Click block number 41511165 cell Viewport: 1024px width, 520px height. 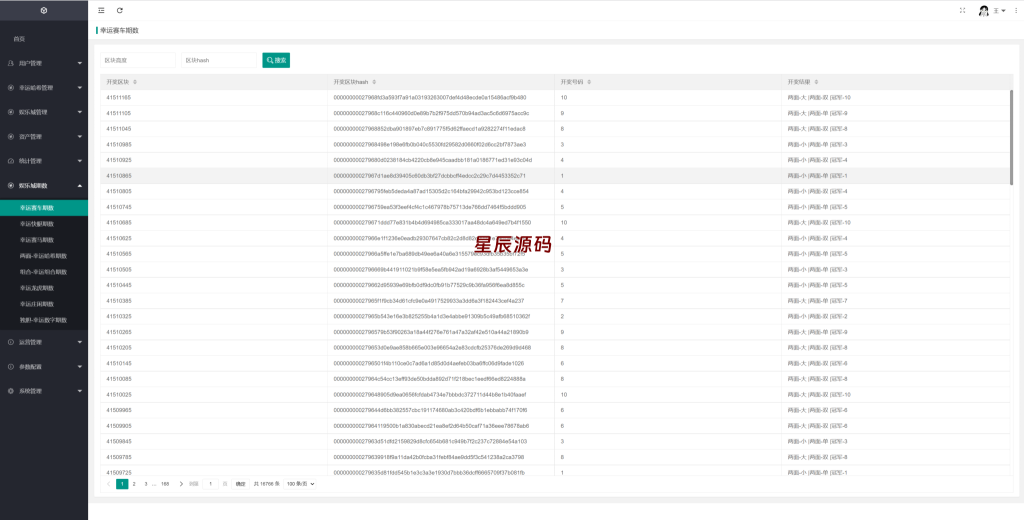[119, 97]
